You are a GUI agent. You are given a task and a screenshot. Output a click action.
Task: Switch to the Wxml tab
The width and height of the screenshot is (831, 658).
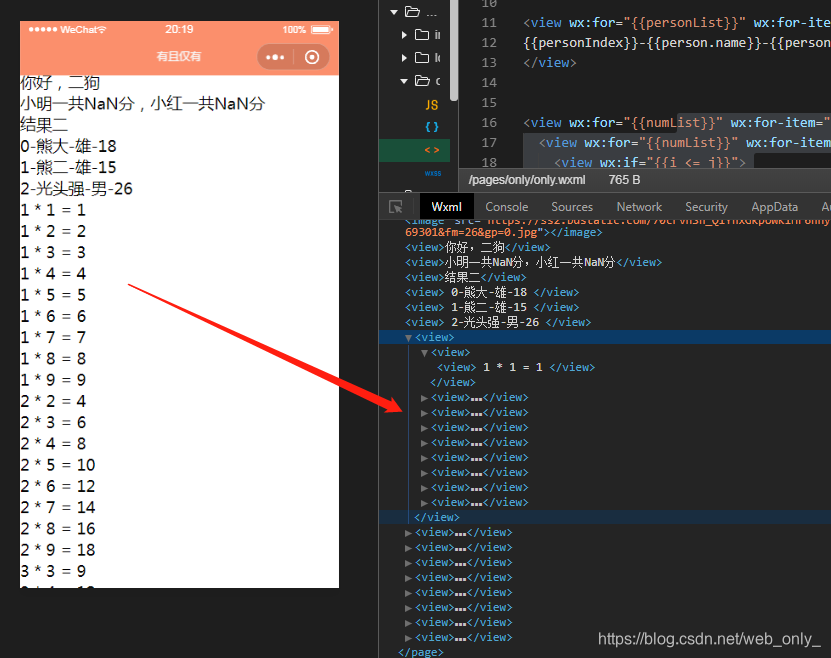click(446, 207)
